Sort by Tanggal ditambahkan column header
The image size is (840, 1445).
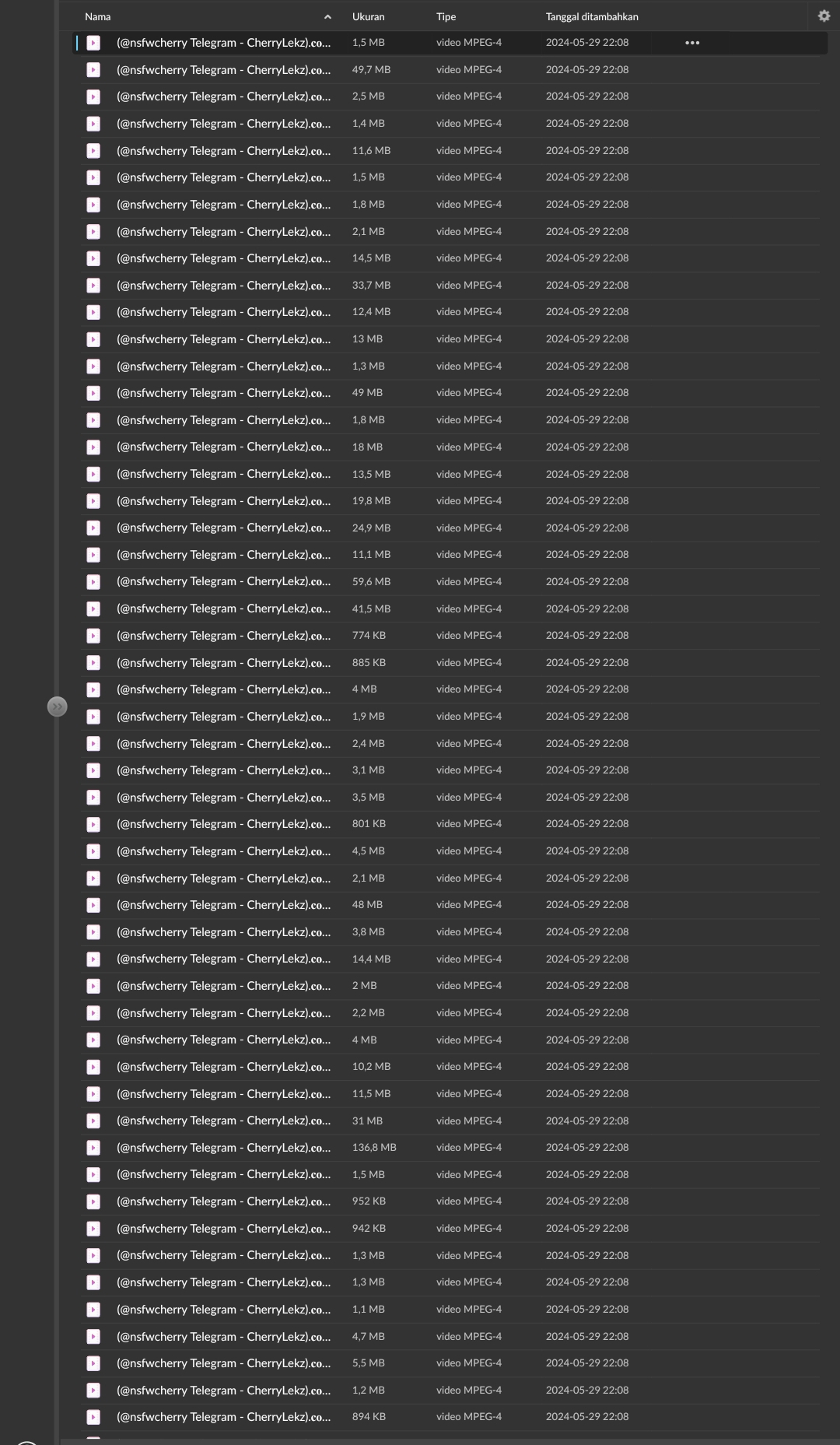[x=592, y=16]
